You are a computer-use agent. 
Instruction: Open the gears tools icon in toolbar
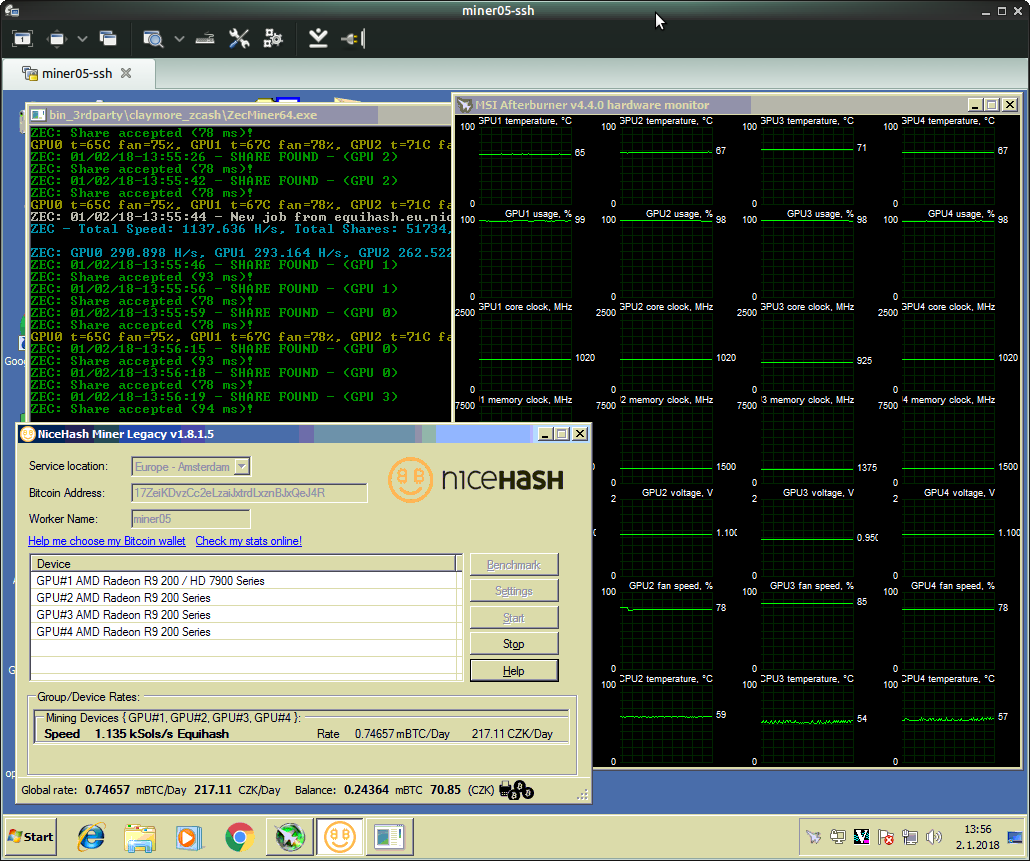[273, 39]
